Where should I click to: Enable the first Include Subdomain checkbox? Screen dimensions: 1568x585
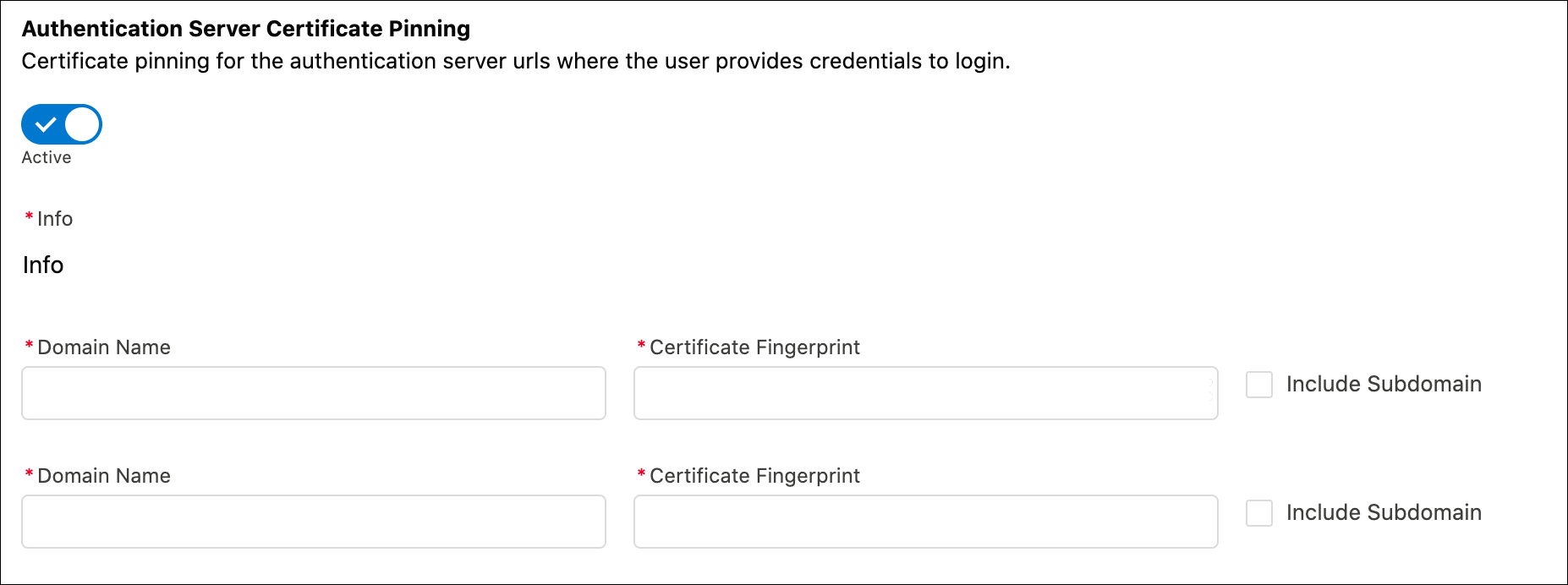pyautogui.click(x=1258, y=385)
